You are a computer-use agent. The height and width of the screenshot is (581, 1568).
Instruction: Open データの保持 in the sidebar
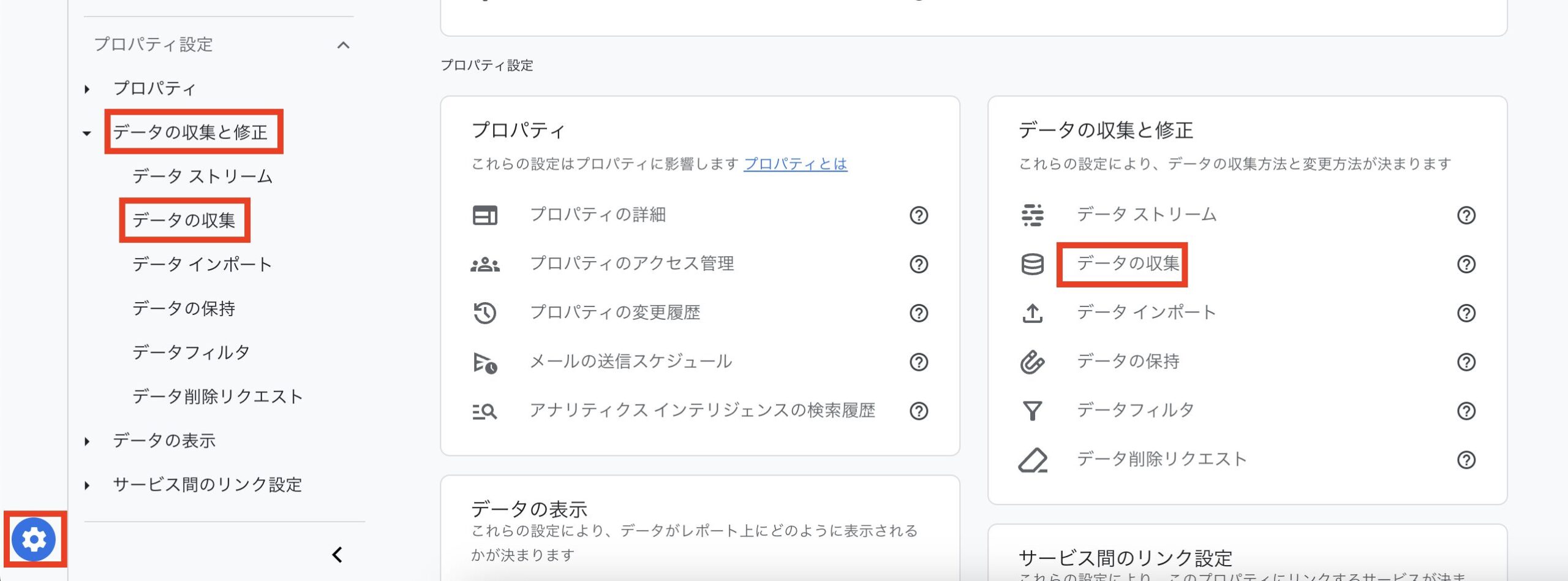point(184,308)
